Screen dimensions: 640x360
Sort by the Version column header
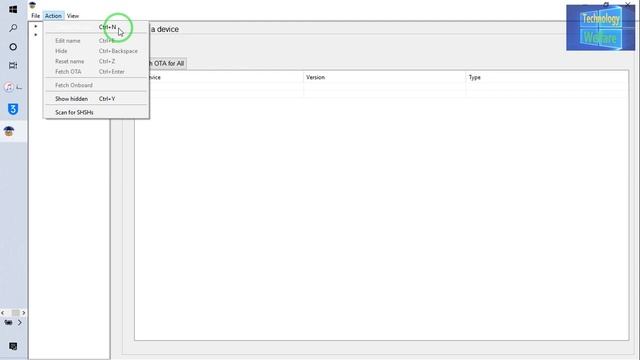pyautogui.click(x=384, y=77)
